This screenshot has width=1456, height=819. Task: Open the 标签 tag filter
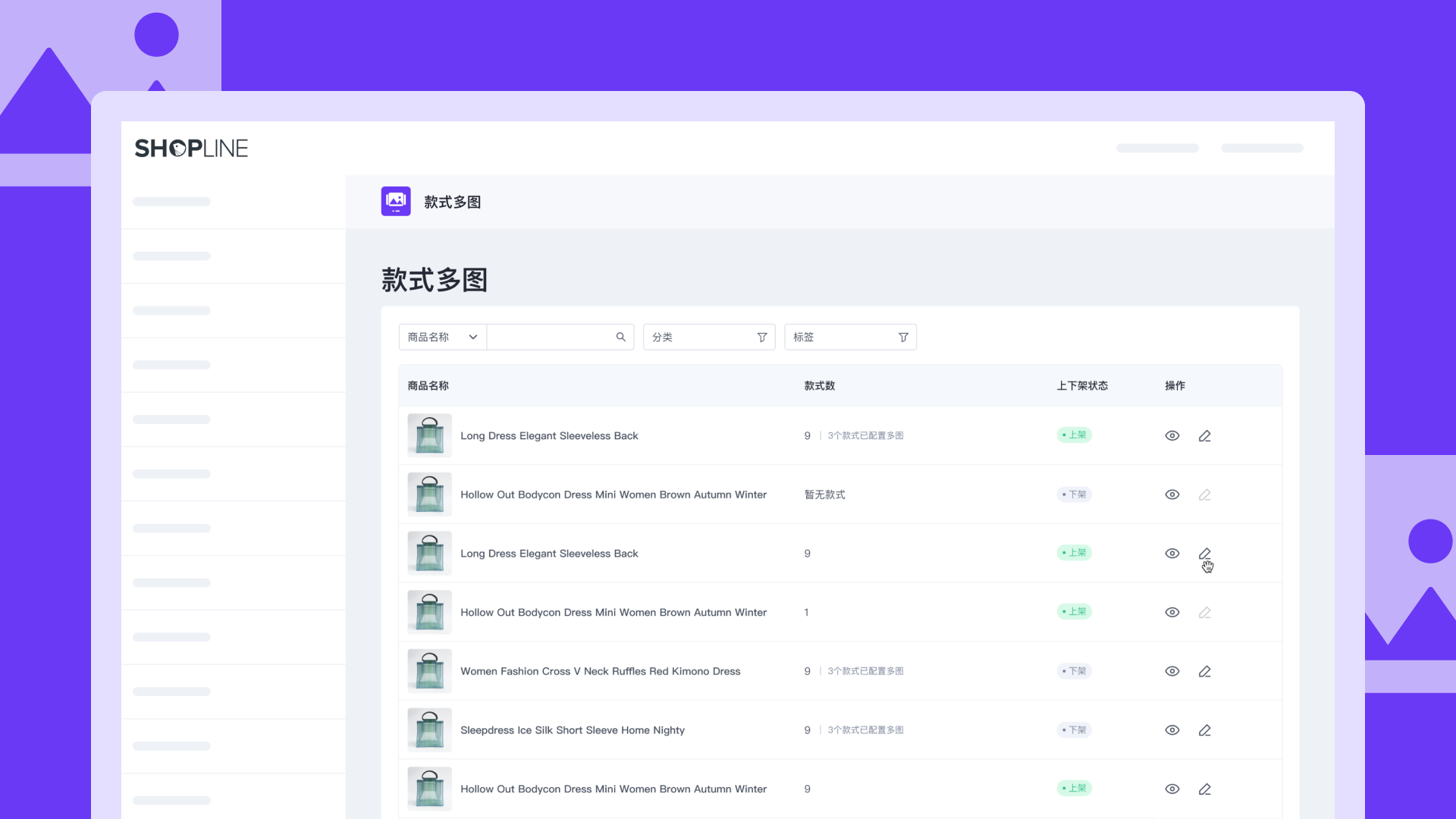click(x=849, y=337)
